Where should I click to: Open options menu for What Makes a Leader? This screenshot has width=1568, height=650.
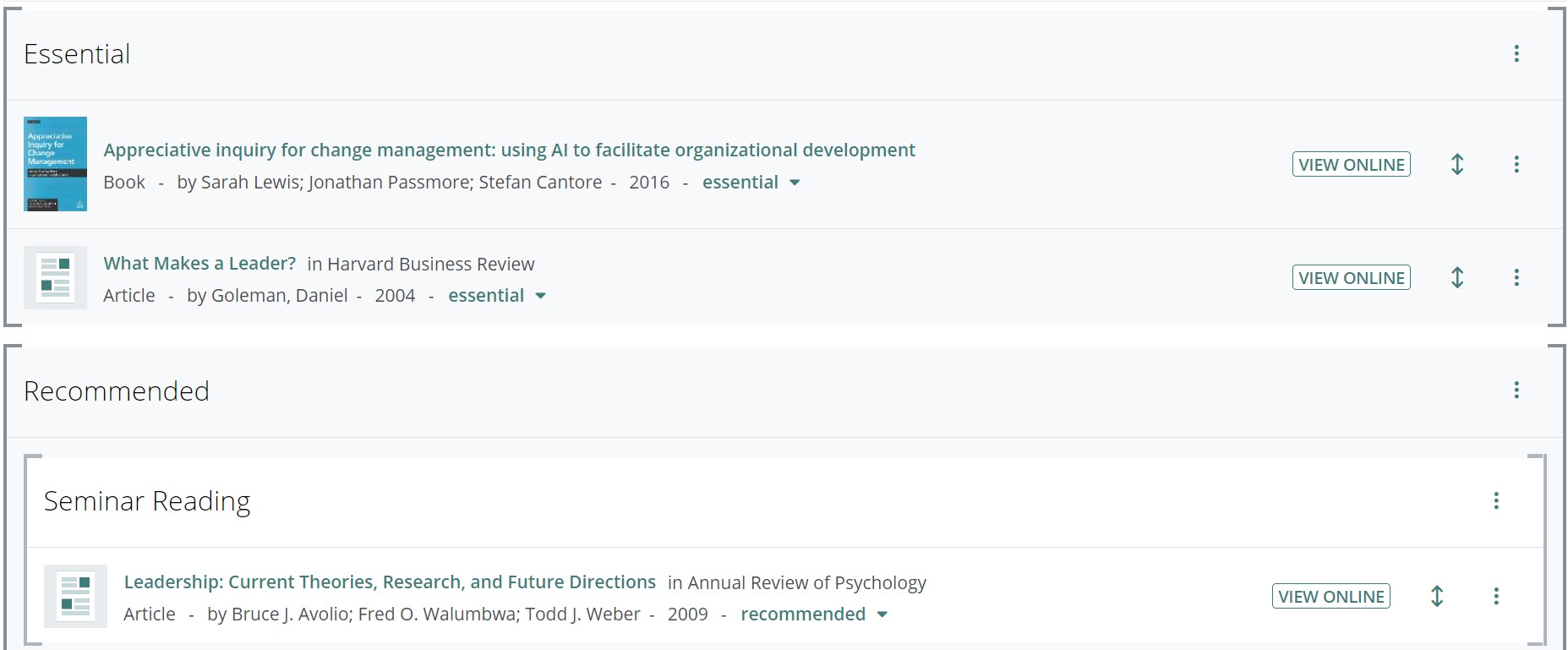1516,277
